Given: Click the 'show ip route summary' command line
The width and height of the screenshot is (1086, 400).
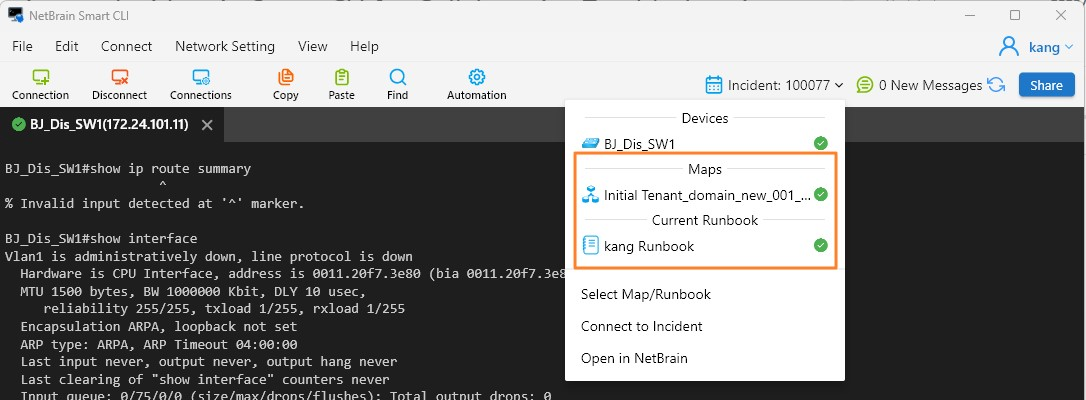Looking at the screenshot, I should (x=128, y=168).
